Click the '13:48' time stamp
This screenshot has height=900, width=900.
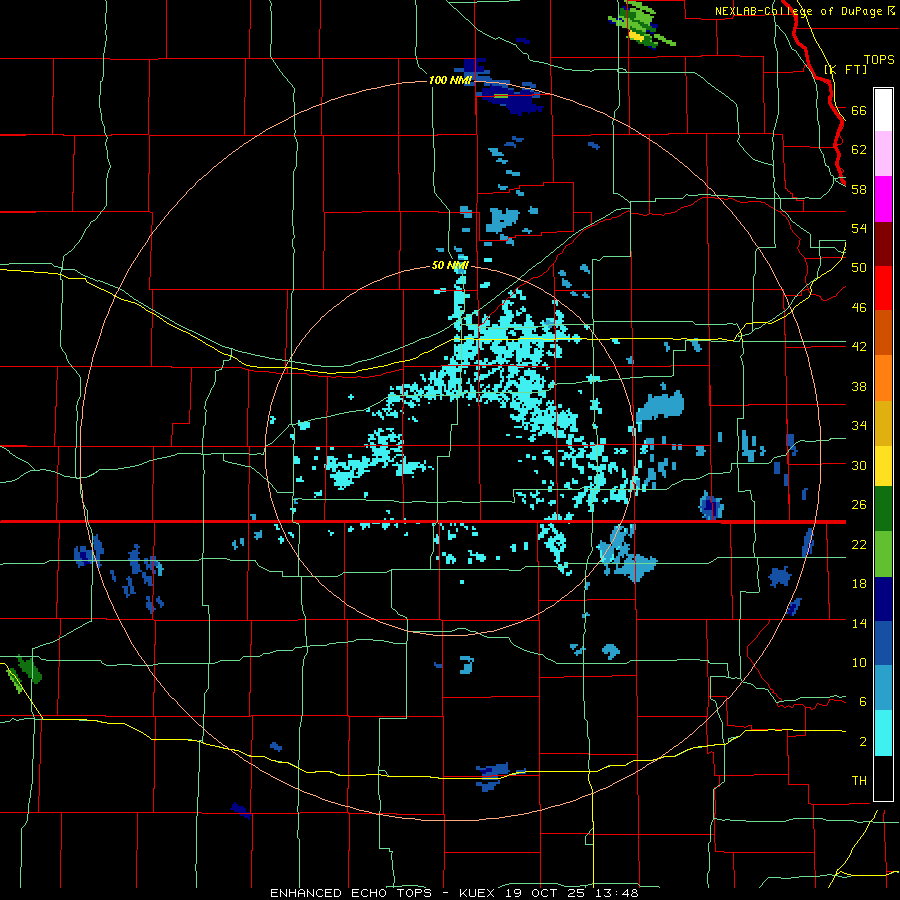click(x=616, y=893)
